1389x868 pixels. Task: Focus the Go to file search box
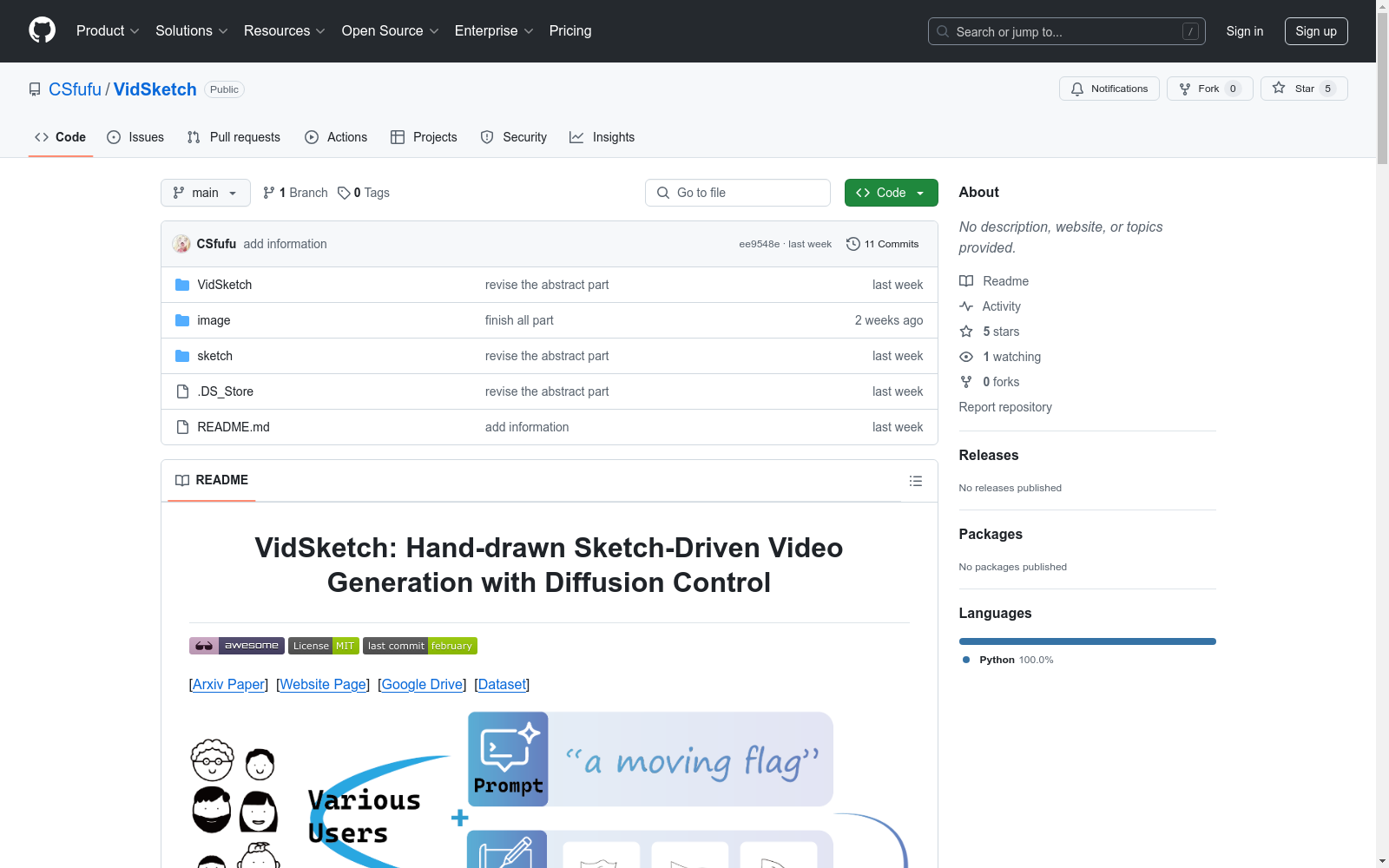click(x=738, y=193)
